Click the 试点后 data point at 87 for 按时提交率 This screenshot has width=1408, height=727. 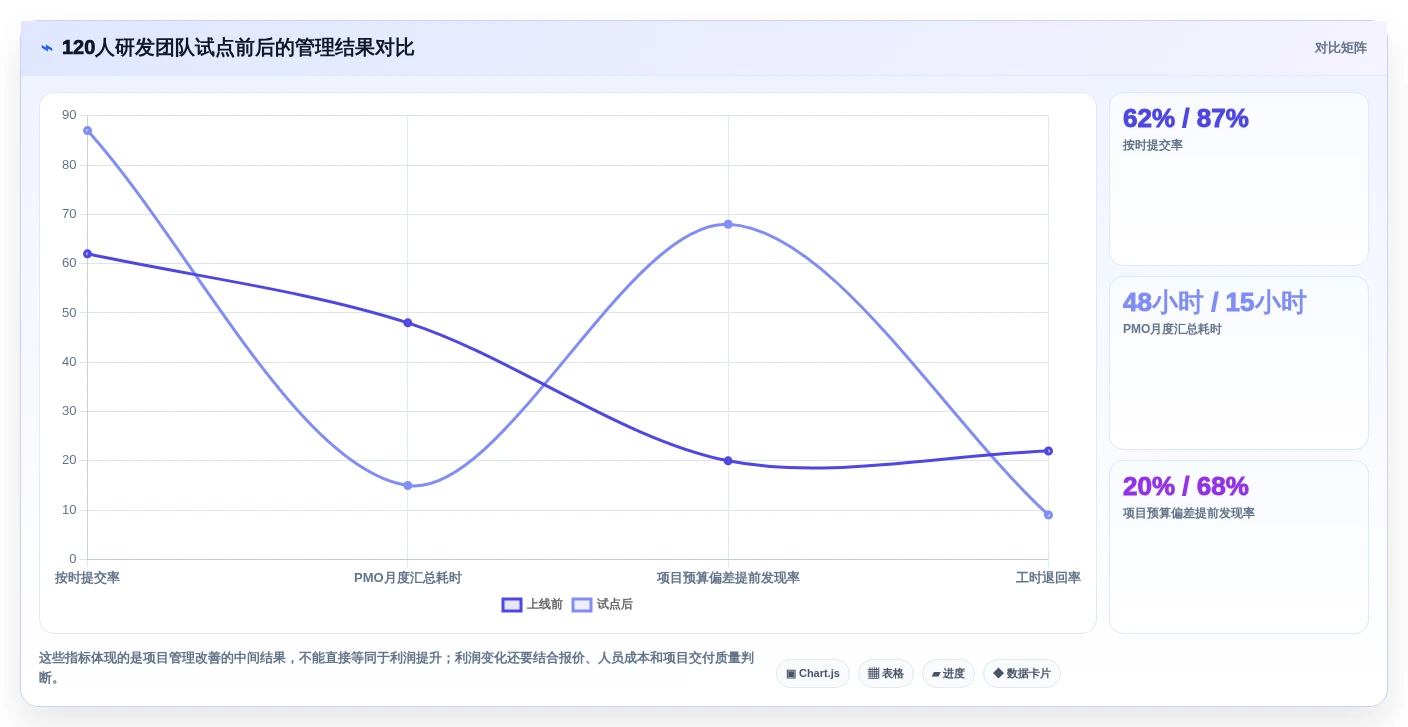[x=87, y=131]
